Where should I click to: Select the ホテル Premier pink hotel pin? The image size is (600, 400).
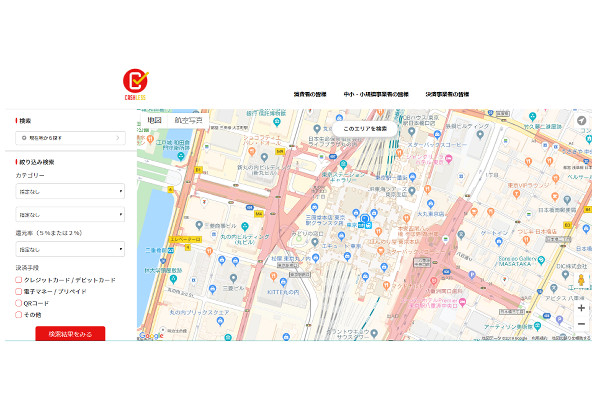[463, 302]
